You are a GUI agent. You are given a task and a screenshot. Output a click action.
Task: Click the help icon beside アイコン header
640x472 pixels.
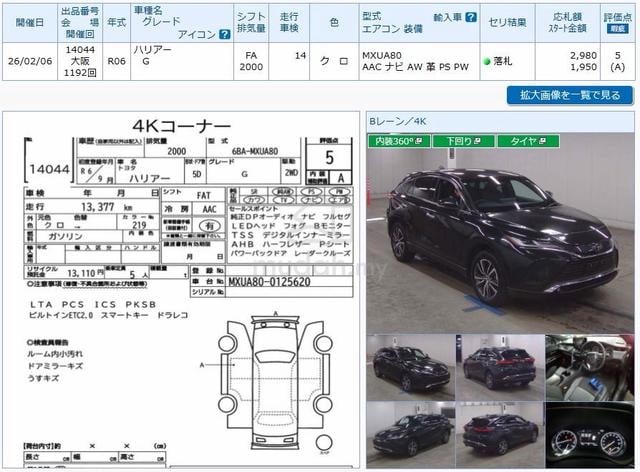coord(225,34)
